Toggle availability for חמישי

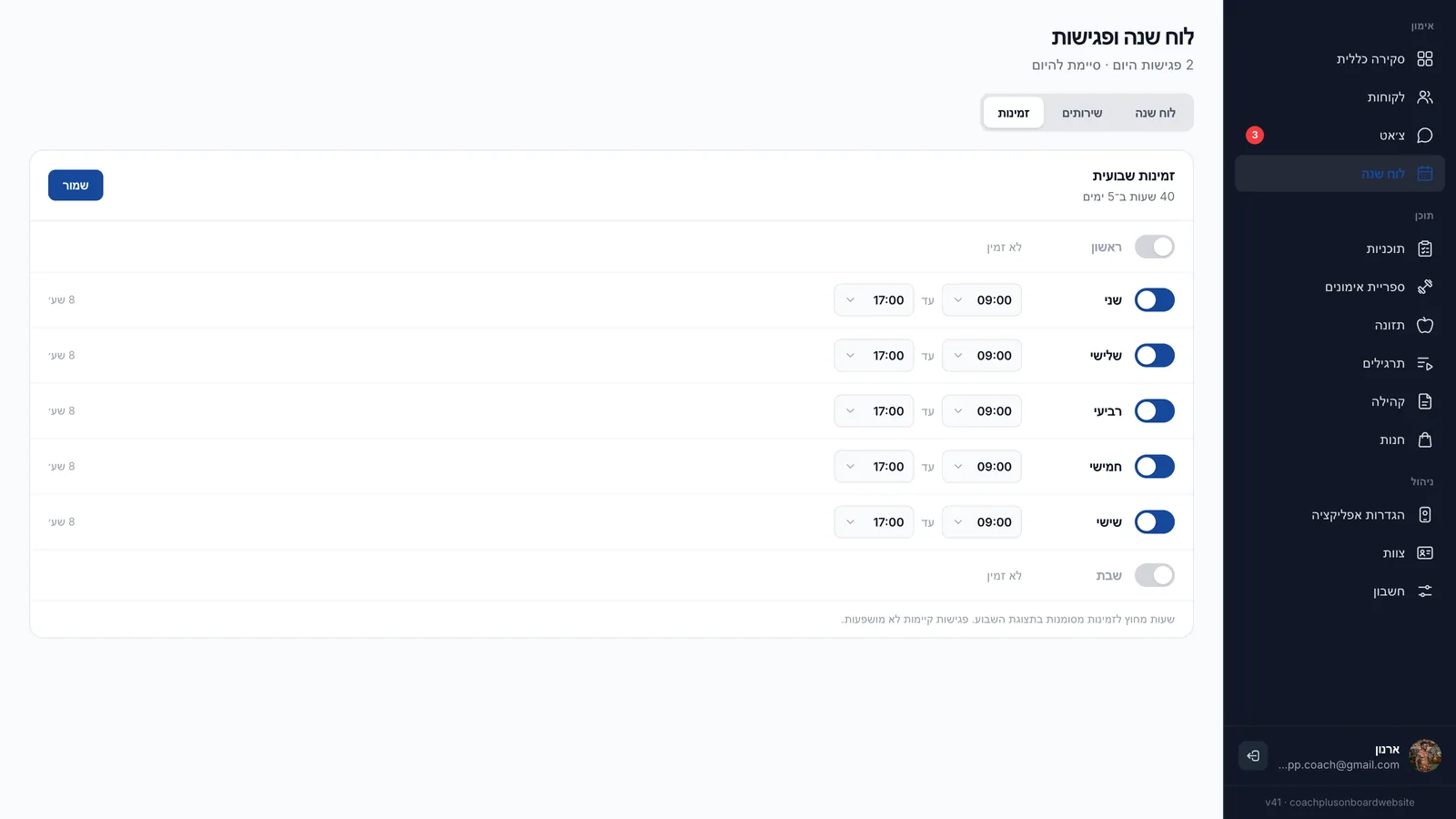pyautogui.click(x=1155, y=467)
